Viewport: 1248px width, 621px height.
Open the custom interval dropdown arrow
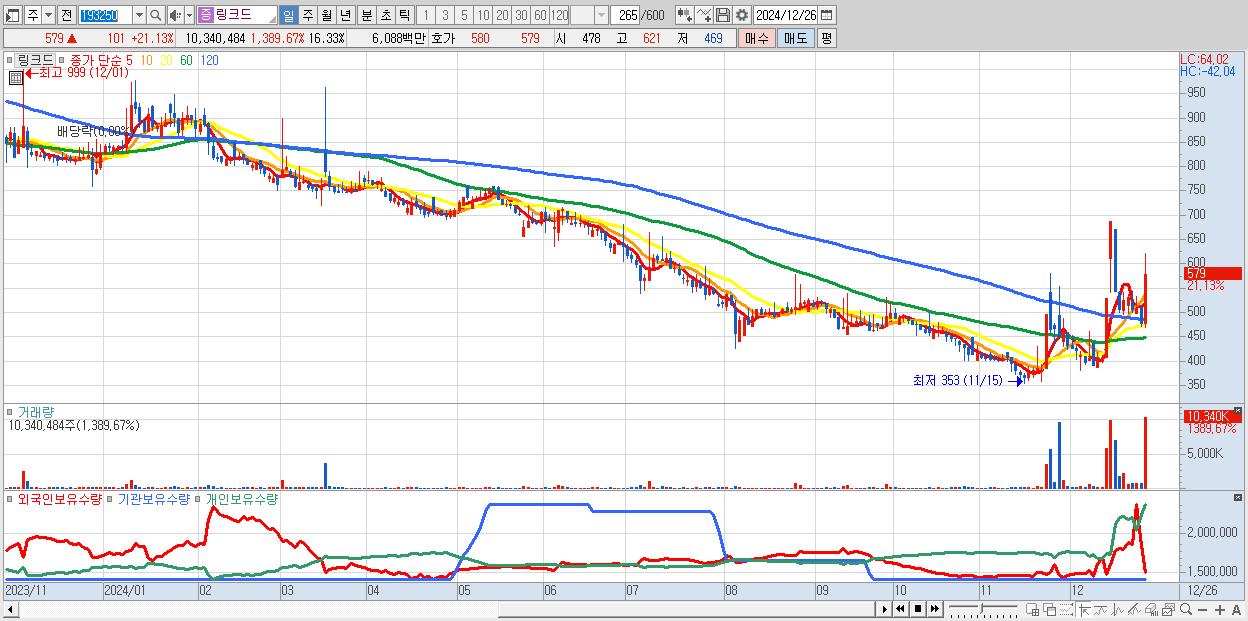[x=601, y=16]
